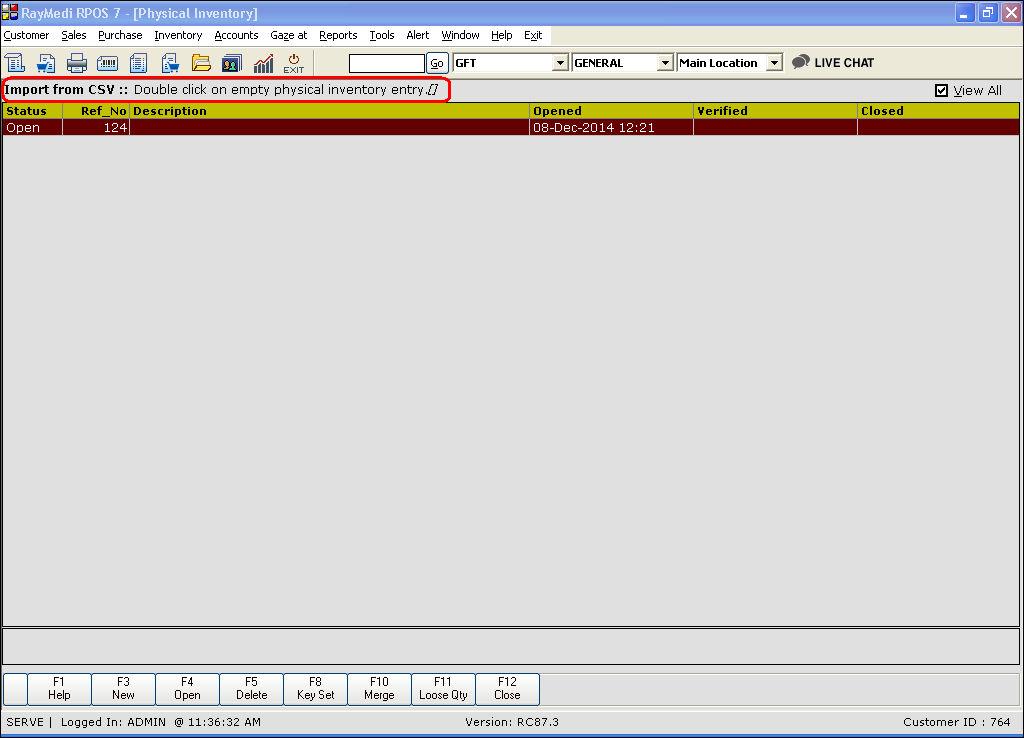The width and height of the screenshot is (1024, 738).
Task: Open the Sales menu
Action: 74,35
